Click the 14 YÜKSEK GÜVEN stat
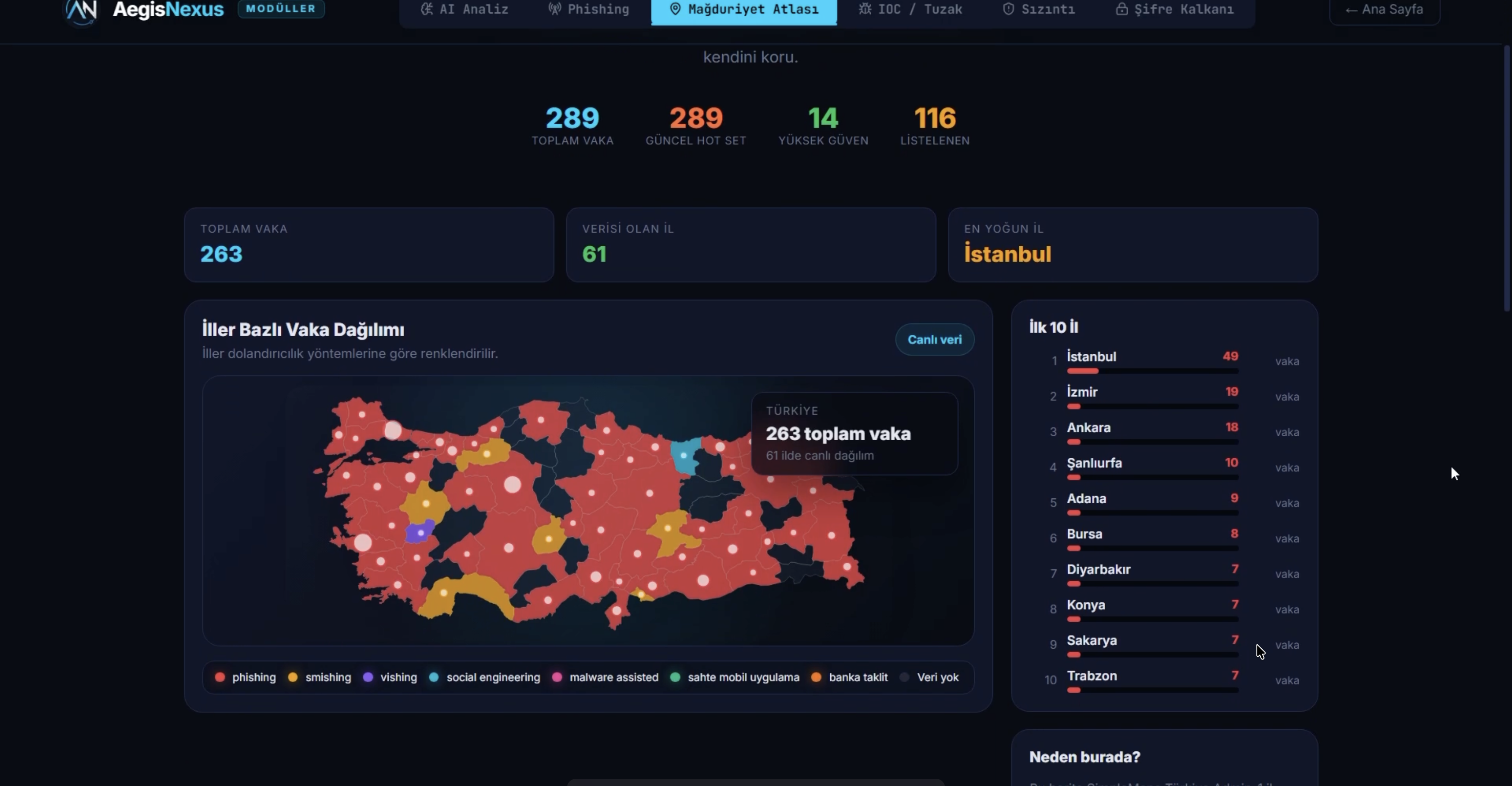1512x786 pixels. coord(823,126)
